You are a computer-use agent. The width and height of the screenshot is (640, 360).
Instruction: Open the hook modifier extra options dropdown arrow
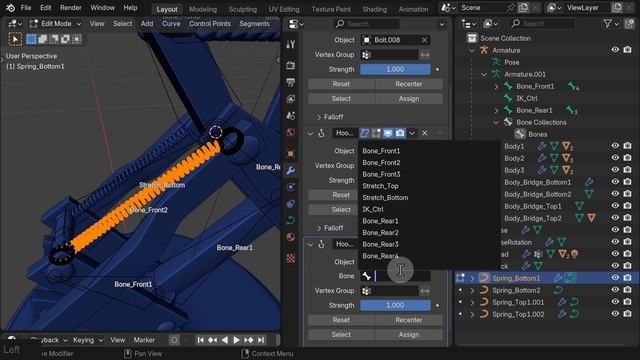(x=412, y=133)
